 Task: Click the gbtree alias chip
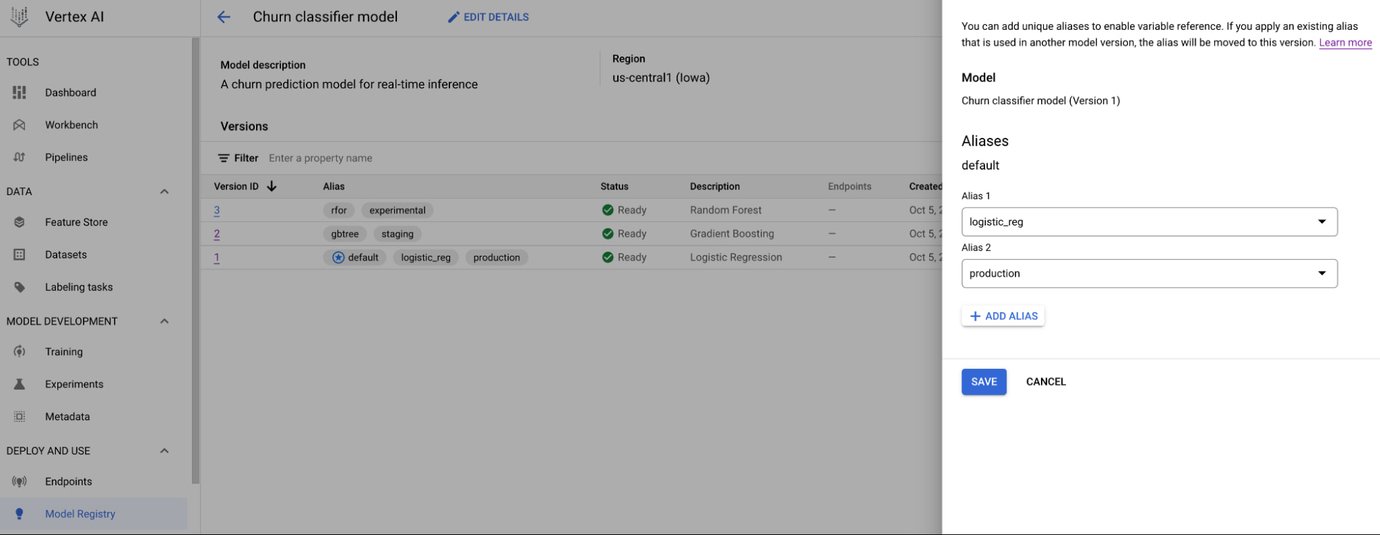pyautogui.click(x=345, y=233)
